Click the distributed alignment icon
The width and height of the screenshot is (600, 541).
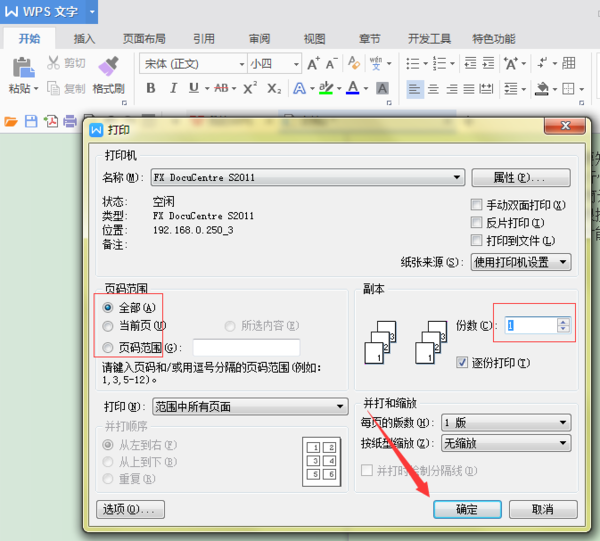(486, 89)
